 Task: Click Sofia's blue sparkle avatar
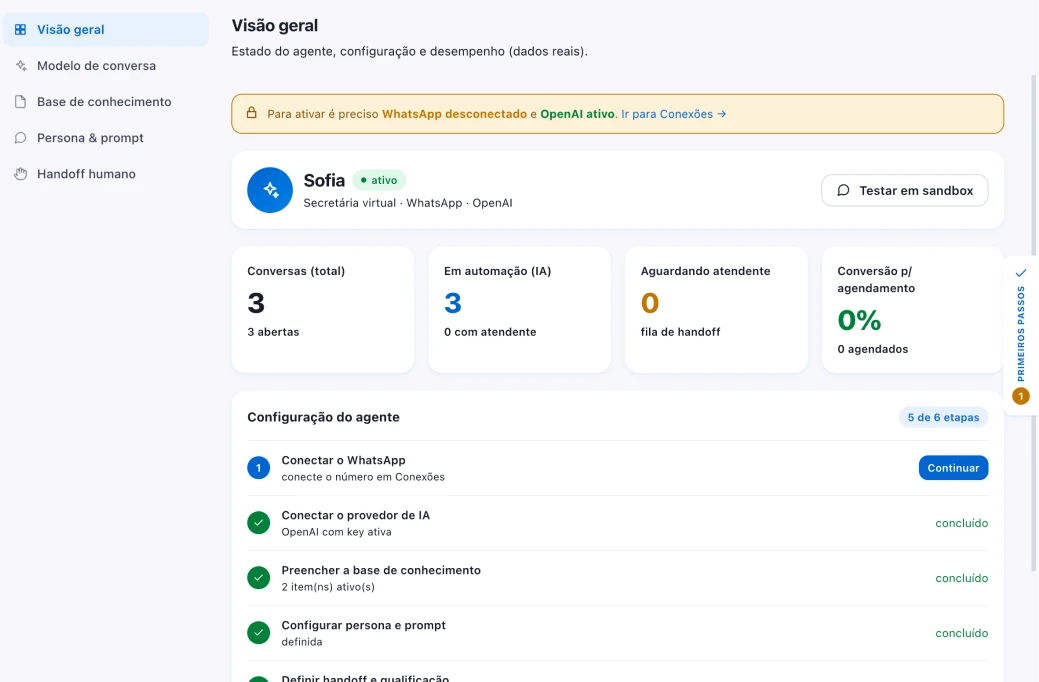coord(270,190)
